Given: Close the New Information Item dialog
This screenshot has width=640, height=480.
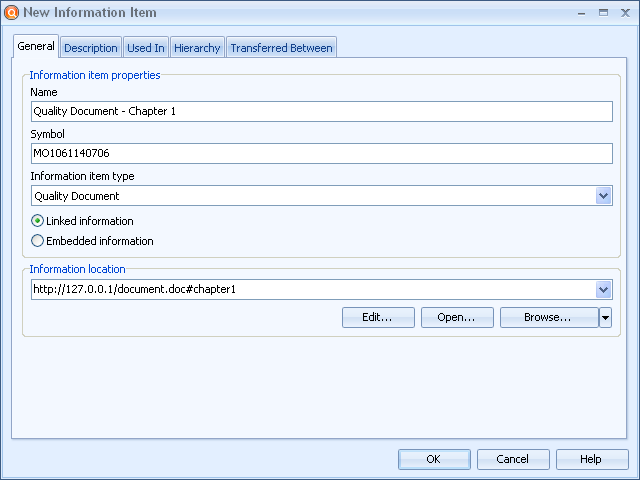Looking at the screenshot, I should coord(625,12).
